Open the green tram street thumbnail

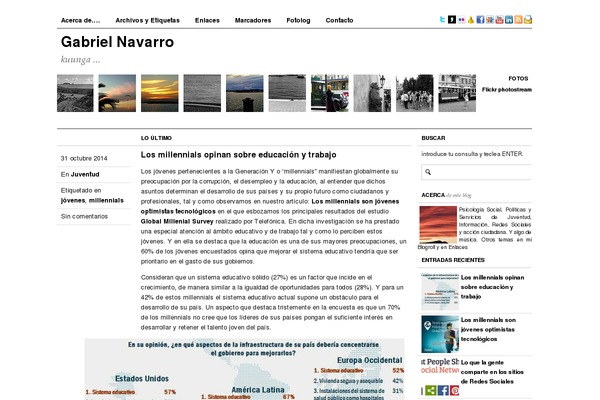(329, 93)
